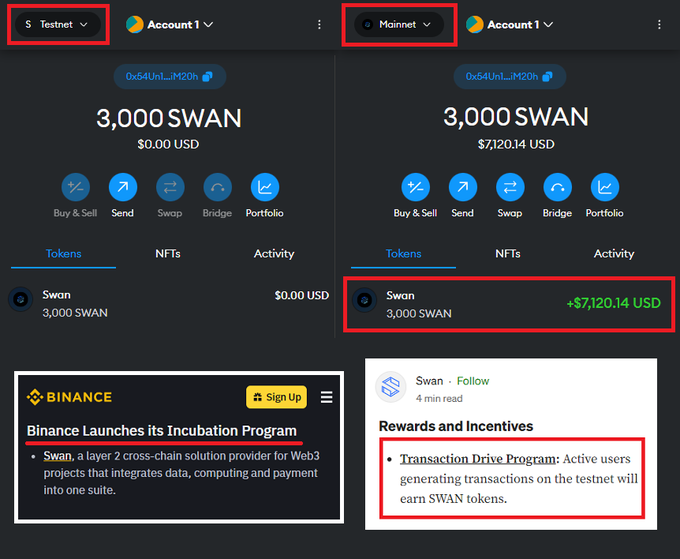Expand Account 1 selector in Mainnet wallet

520,25
